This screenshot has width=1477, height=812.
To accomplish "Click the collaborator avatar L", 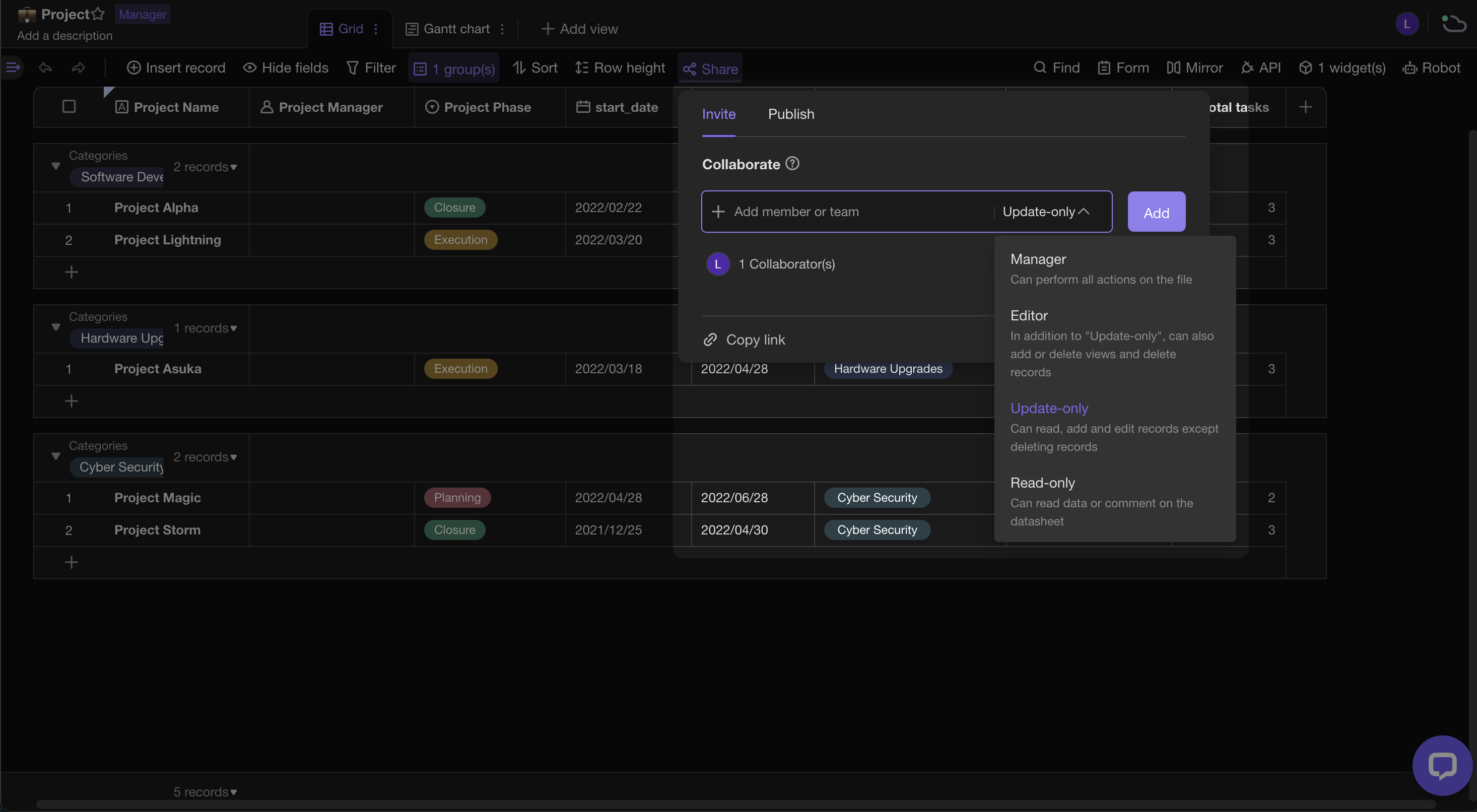I will coord(718,264).
